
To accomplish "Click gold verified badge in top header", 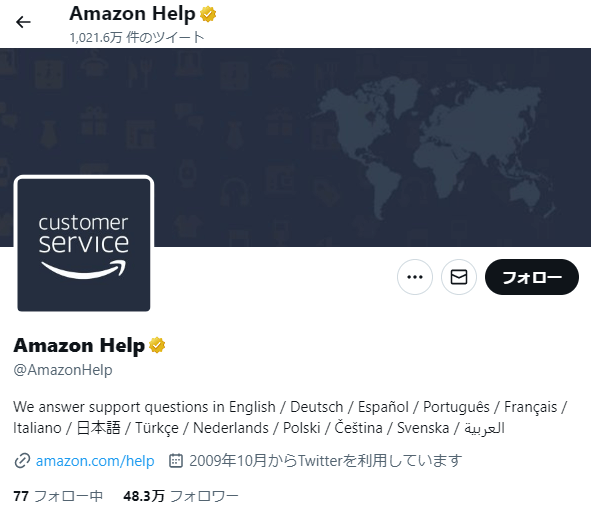I will 208,14.
